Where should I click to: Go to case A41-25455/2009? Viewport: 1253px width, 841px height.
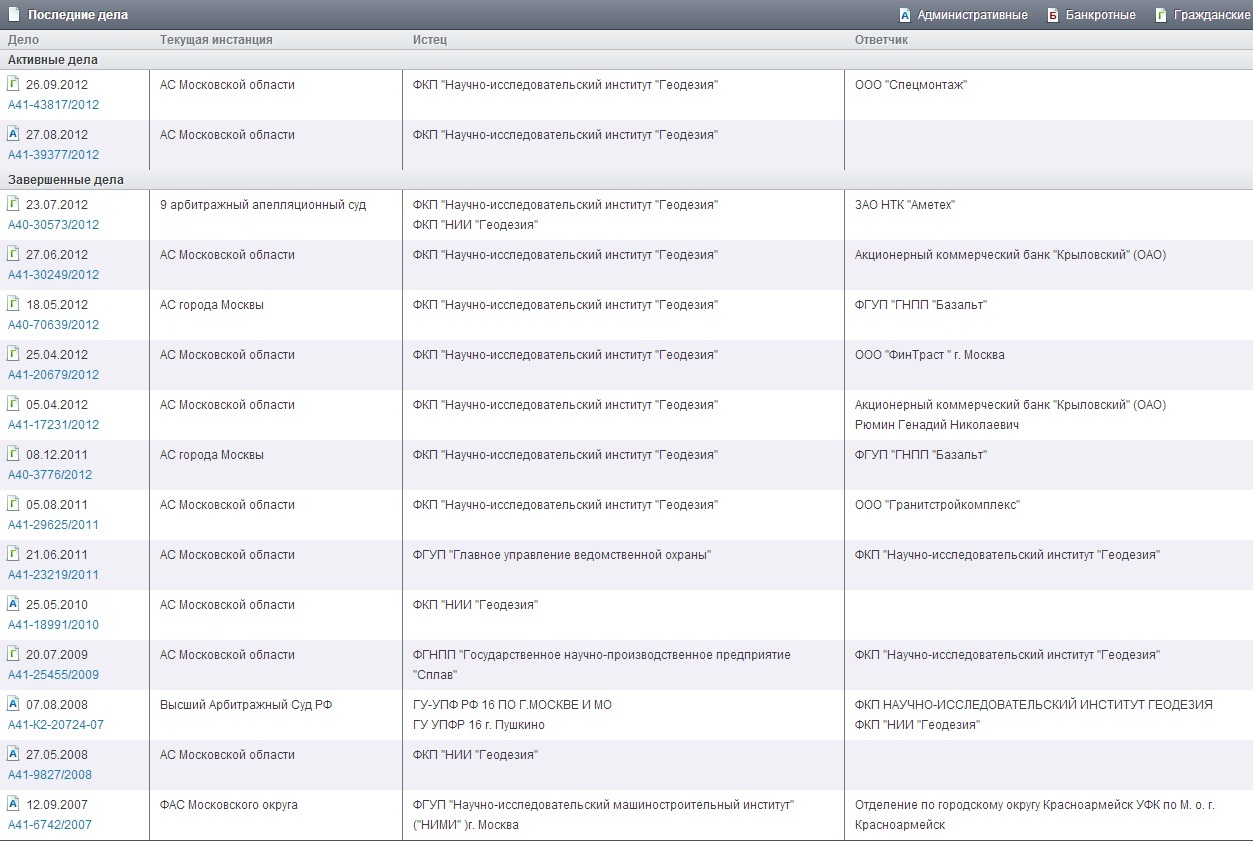tap(54, 675)
